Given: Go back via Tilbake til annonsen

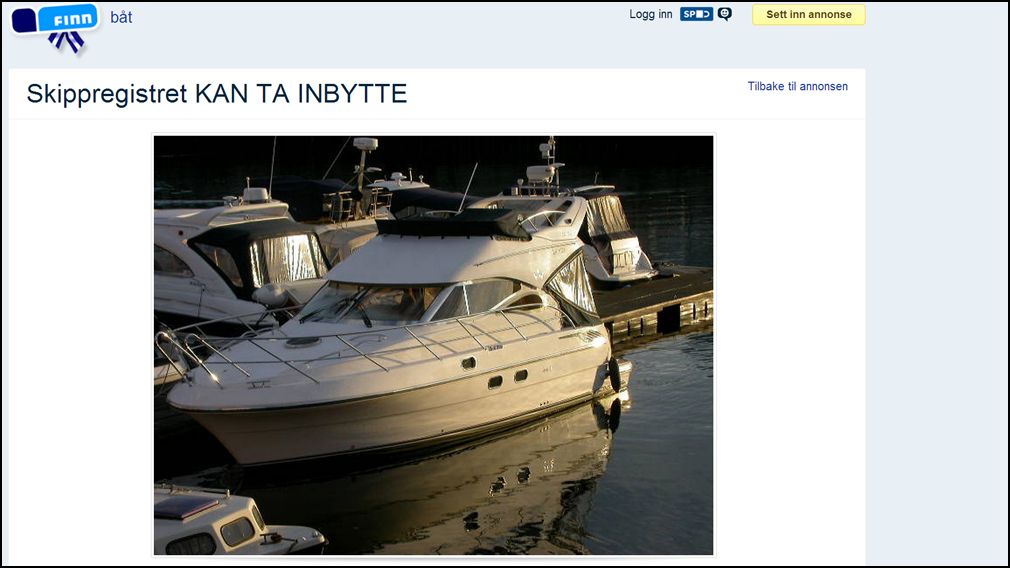Looking at the screenshot, I should [x=797, y=86].
